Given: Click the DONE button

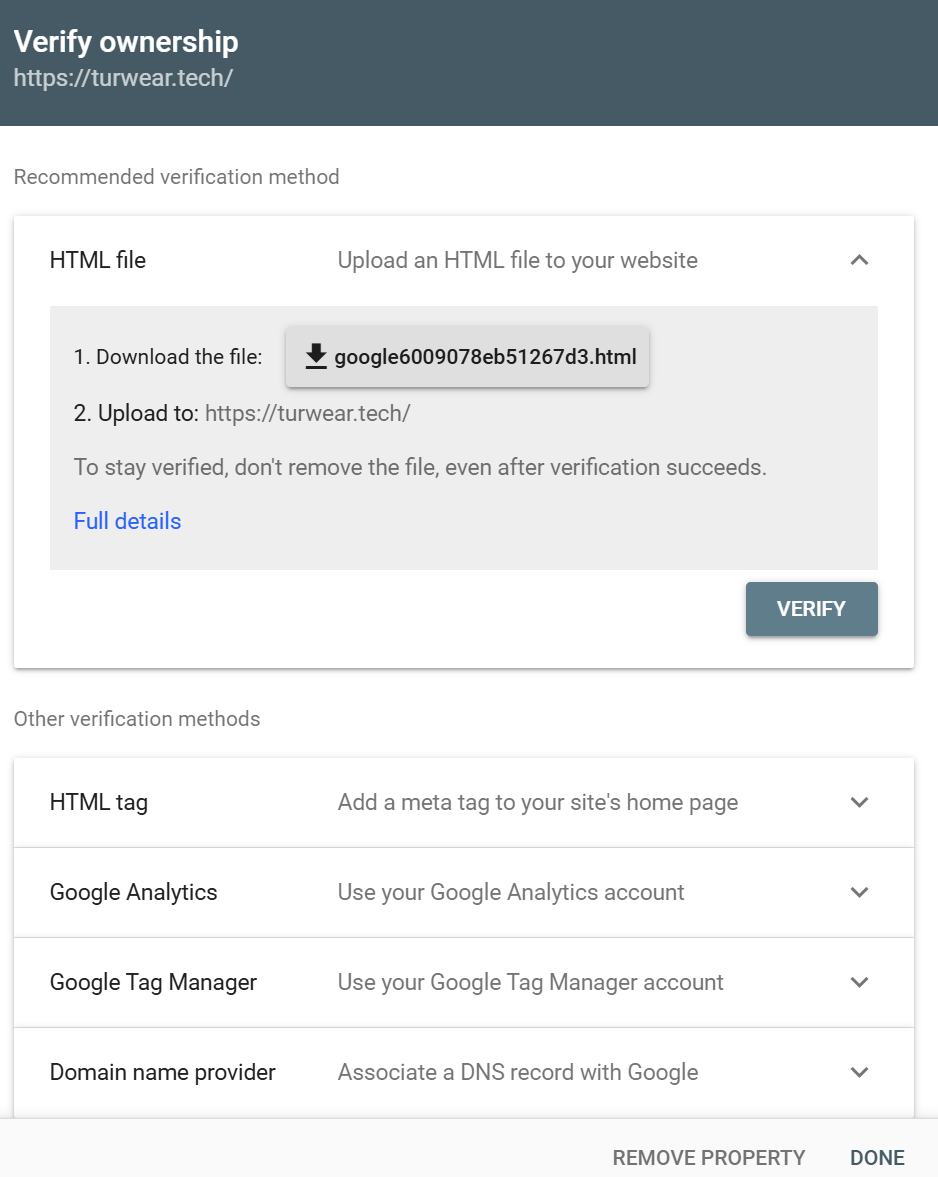Looking at the screenshot, I should tap(877, 1157).
